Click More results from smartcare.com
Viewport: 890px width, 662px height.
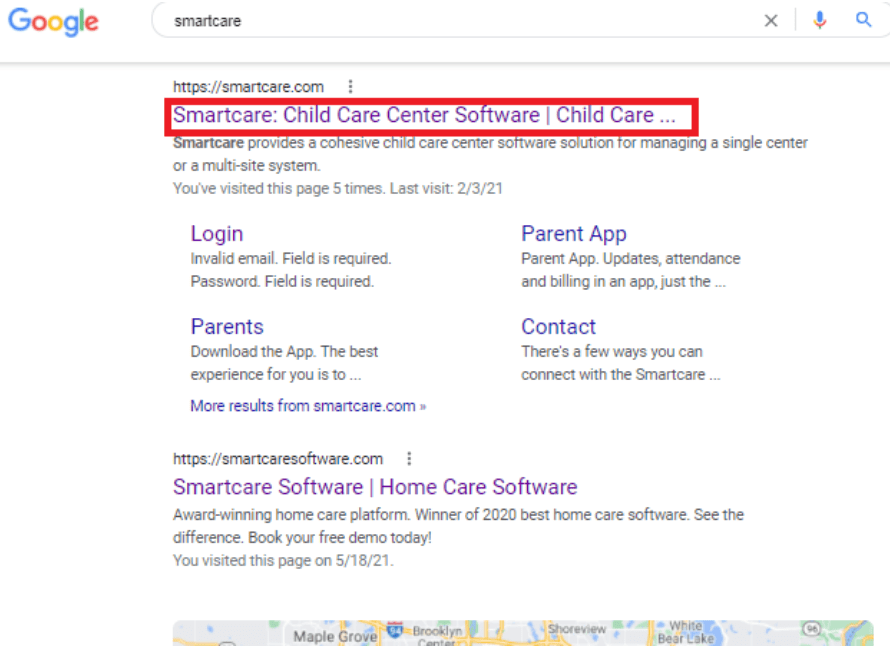click(307, 405)
